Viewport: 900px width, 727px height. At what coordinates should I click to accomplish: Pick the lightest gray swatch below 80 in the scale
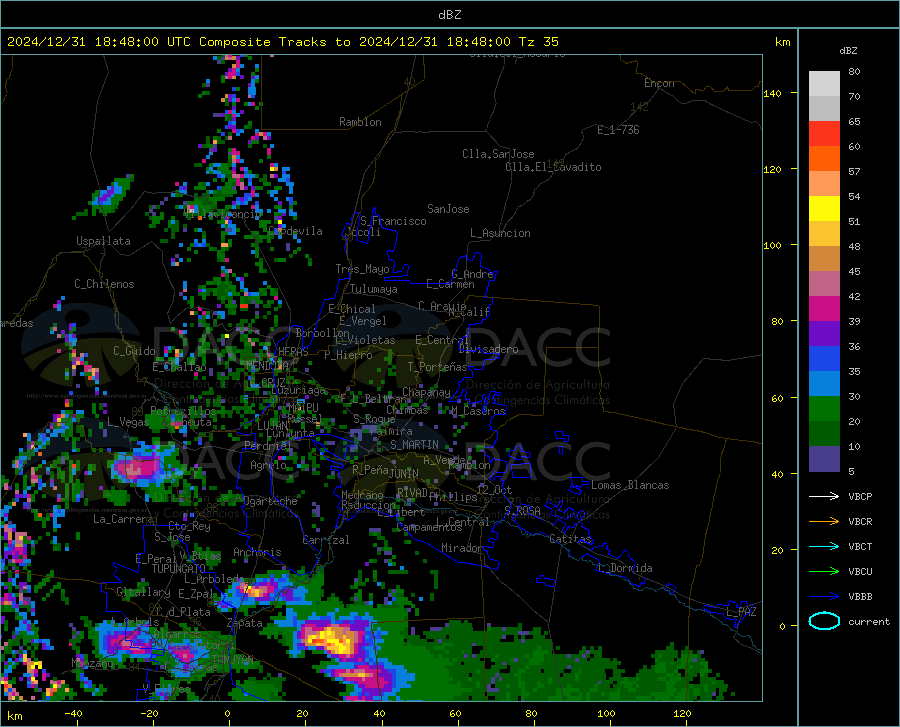pos(824,84)
